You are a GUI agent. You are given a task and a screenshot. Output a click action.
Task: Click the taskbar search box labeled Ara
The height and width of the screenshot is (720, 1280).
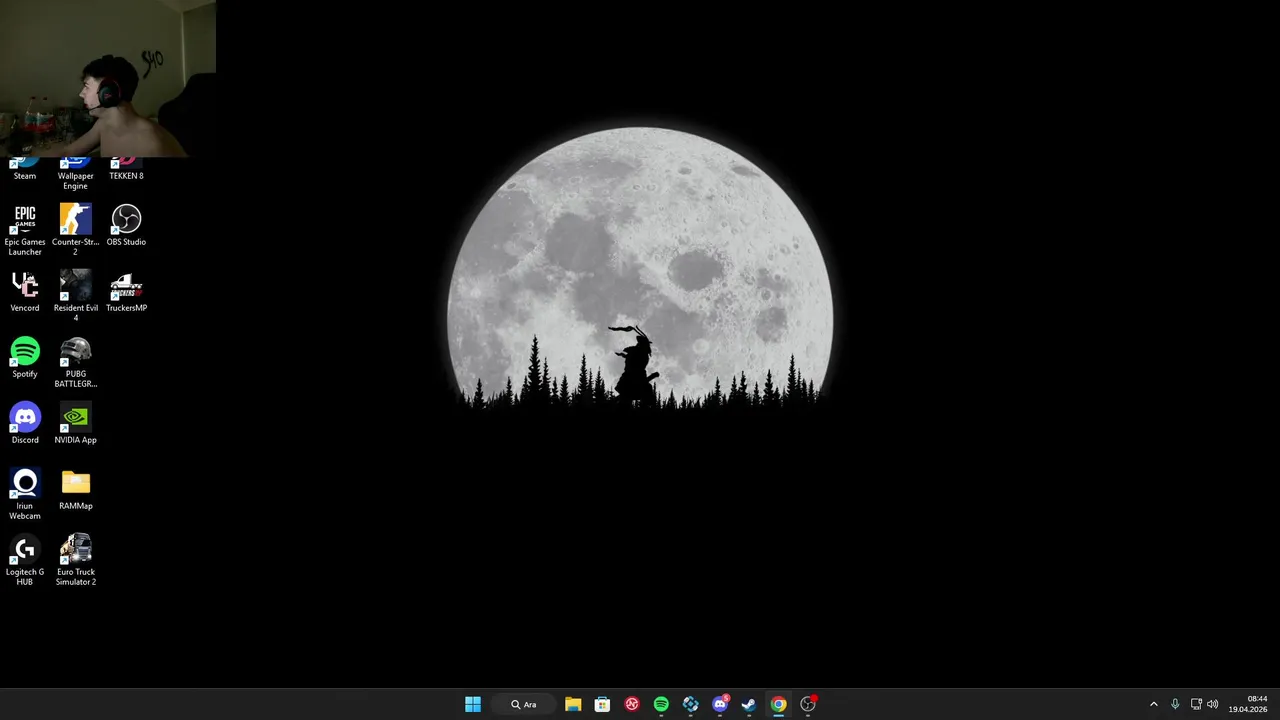[523, 704]
